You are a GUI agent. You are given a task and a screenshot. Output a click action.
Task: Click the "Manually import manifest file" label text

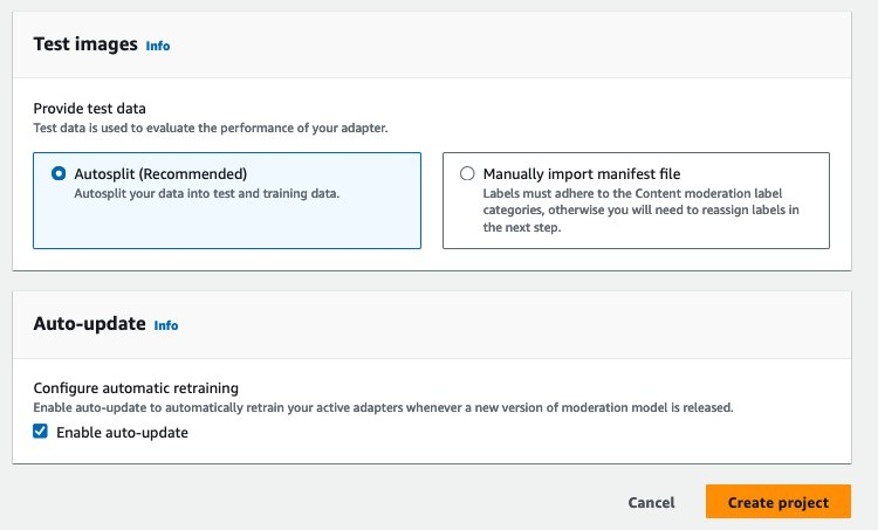click(x=581, y=174)
